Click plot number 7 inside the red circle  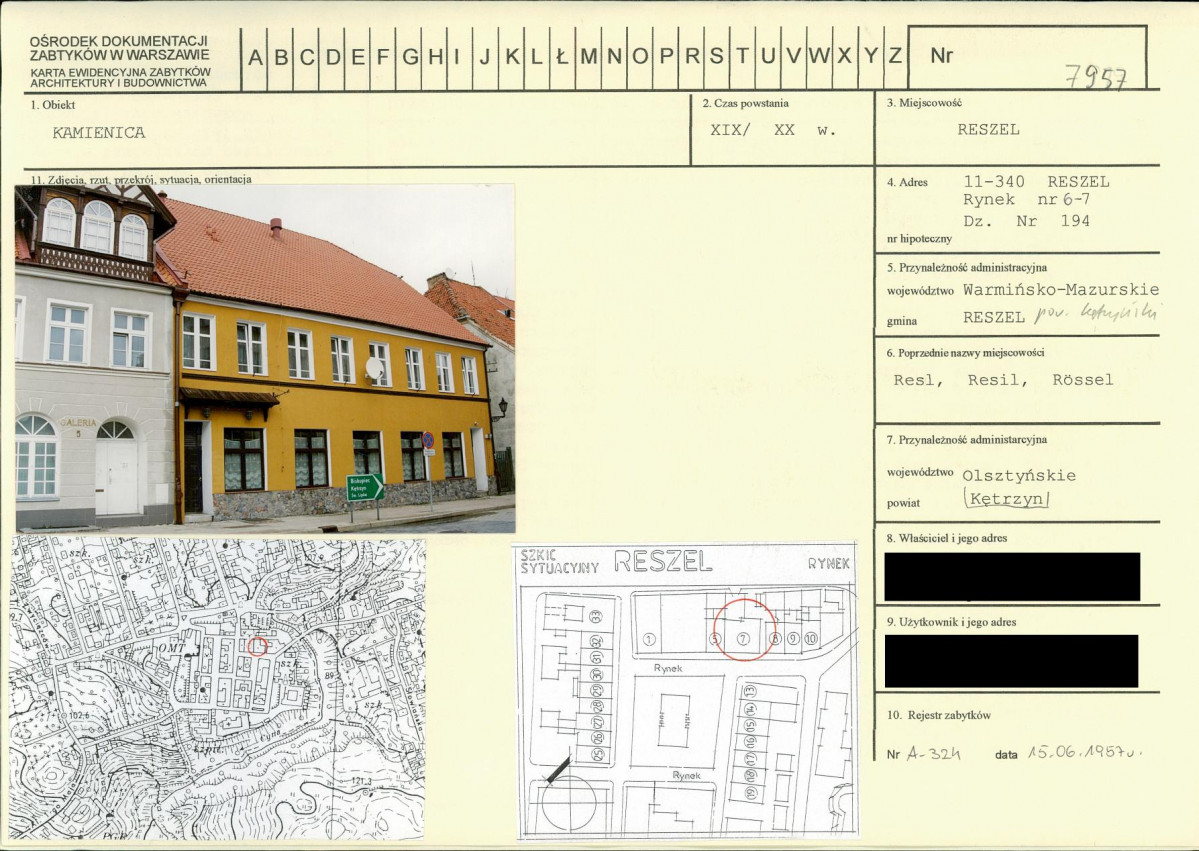tap(742, 638)
